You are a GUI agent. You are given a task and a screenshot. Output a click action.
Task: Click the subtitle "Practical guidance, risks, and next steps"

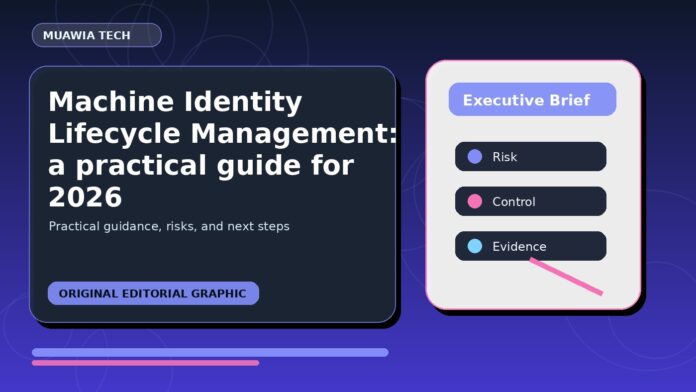point(169,226)
